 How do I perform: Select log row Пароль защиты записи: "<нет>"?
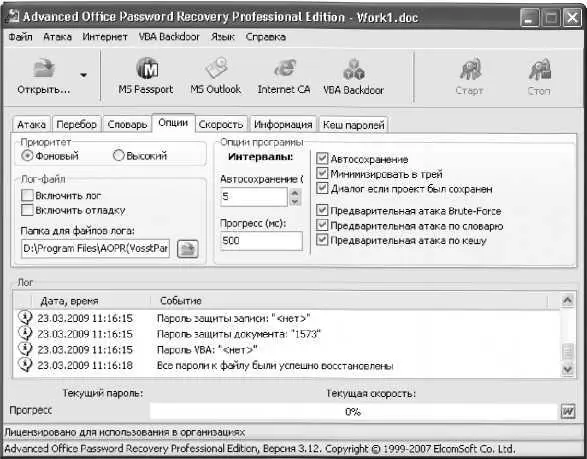(287, 318)
